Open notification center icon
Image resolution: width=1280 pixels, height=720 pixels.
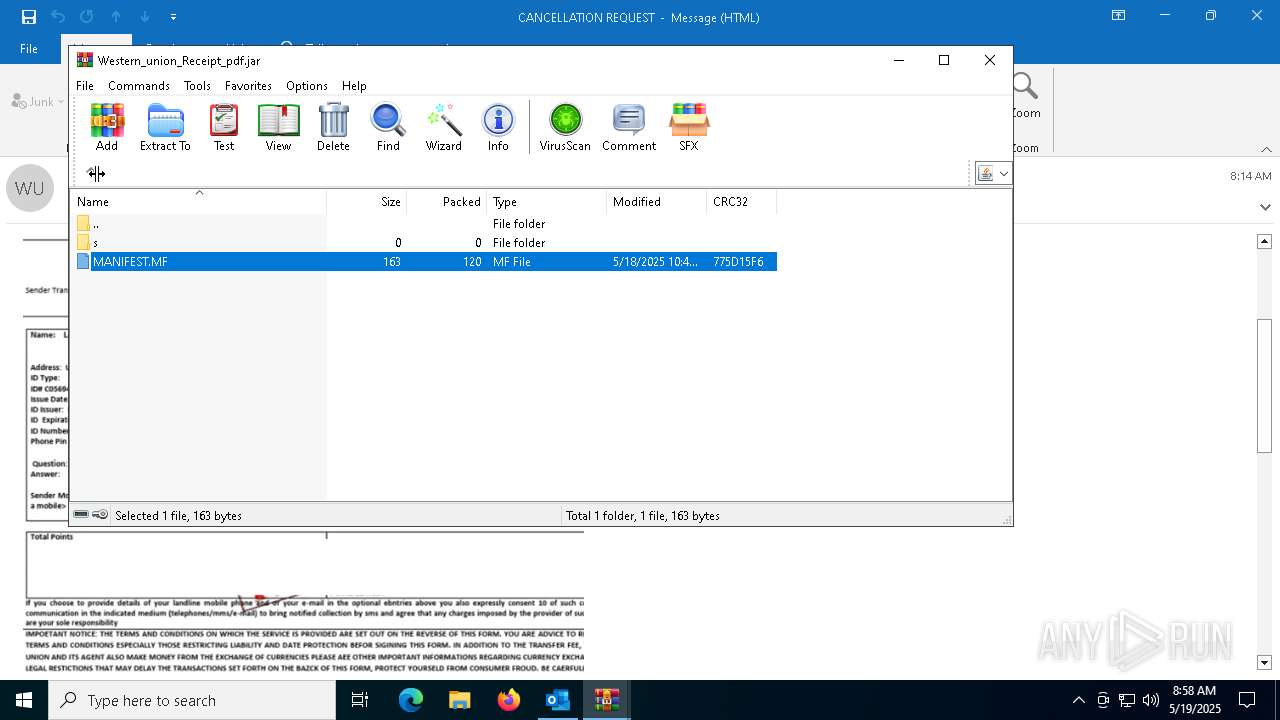coord(1247,700)
